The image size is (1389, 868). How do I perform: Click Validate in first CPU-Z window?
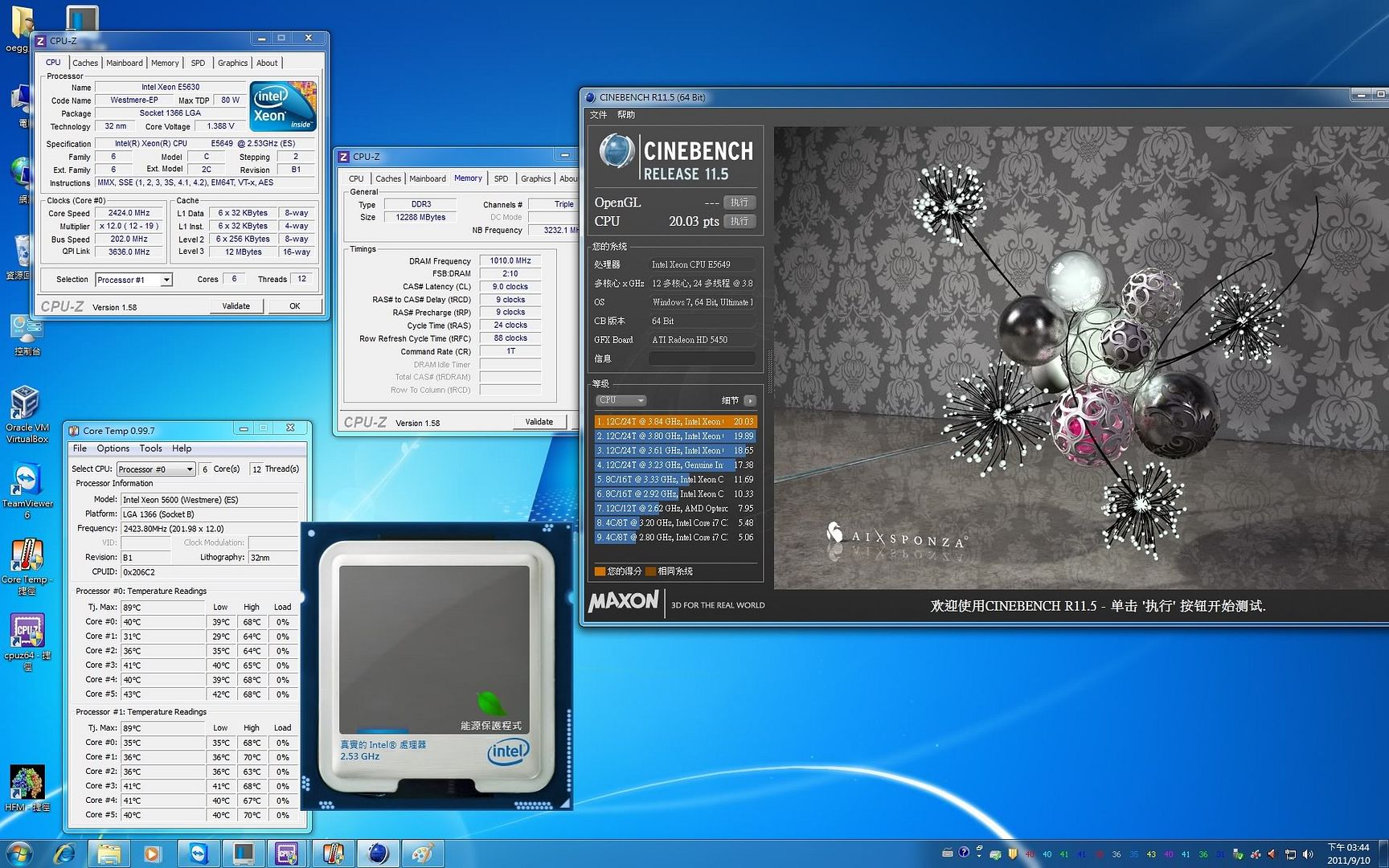tap(236, 306)
